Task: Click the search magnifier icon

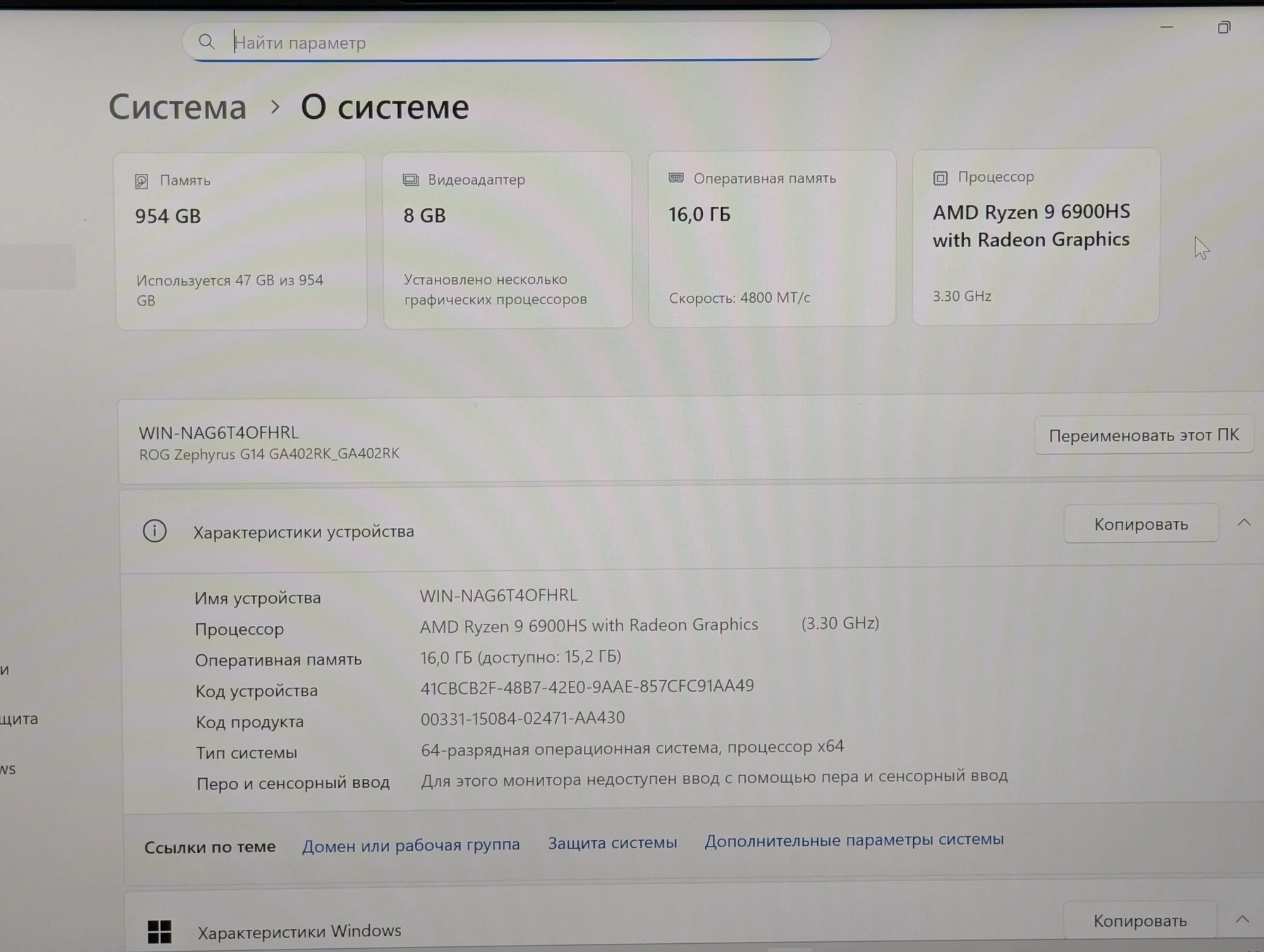Action: [207, 42]
